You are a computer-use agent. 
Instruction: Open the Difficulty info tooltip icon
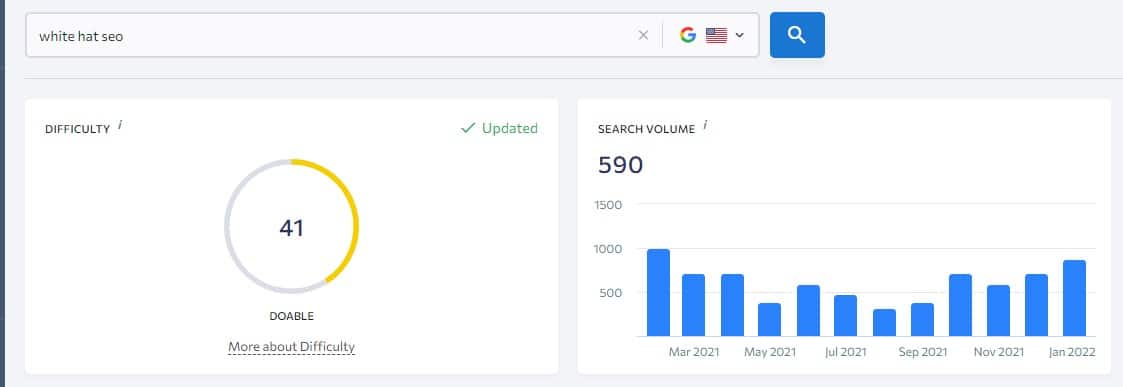[x=120, y=125]
